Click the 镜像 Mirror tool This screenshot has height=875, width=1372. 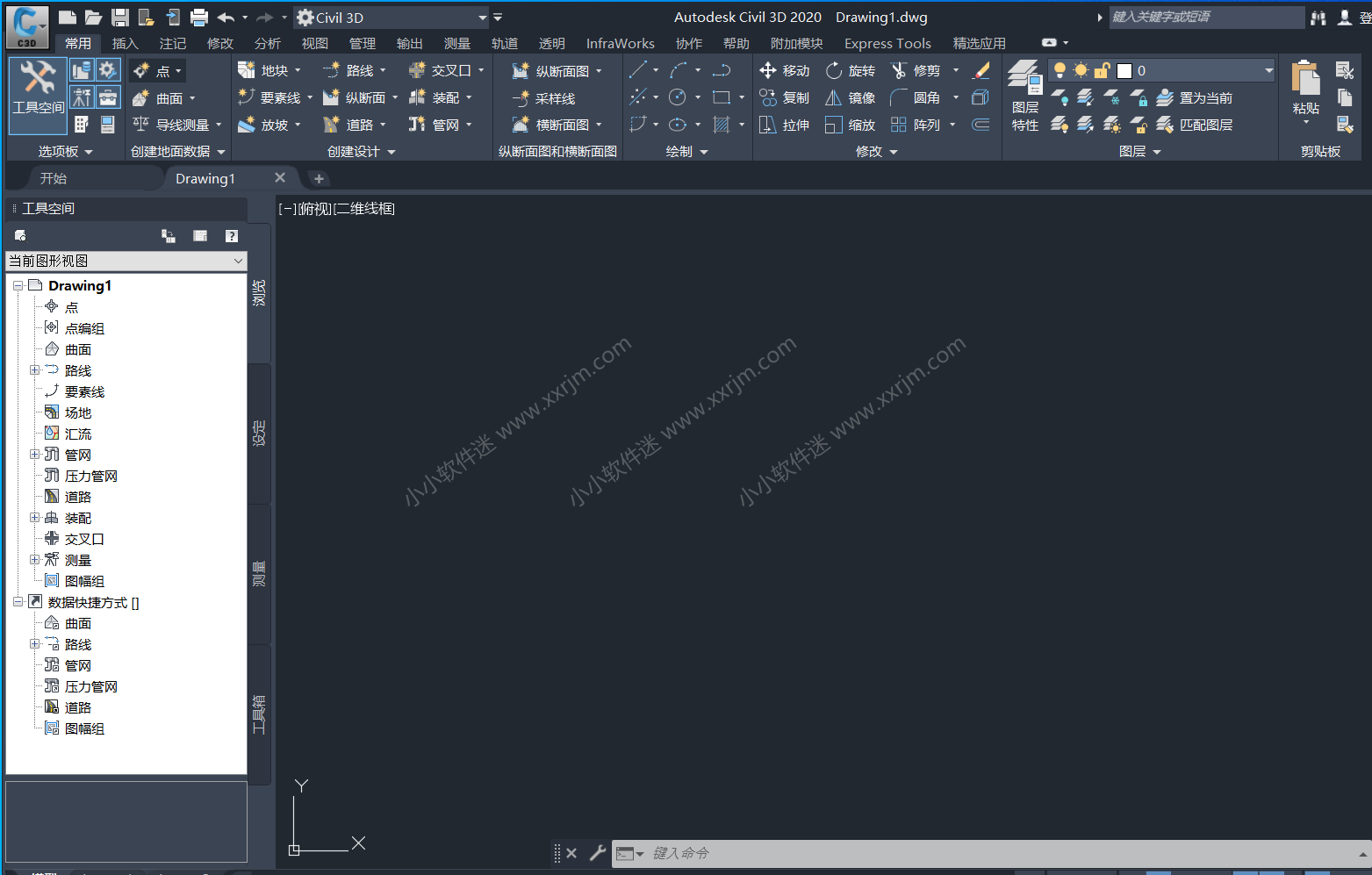point(851,97)
